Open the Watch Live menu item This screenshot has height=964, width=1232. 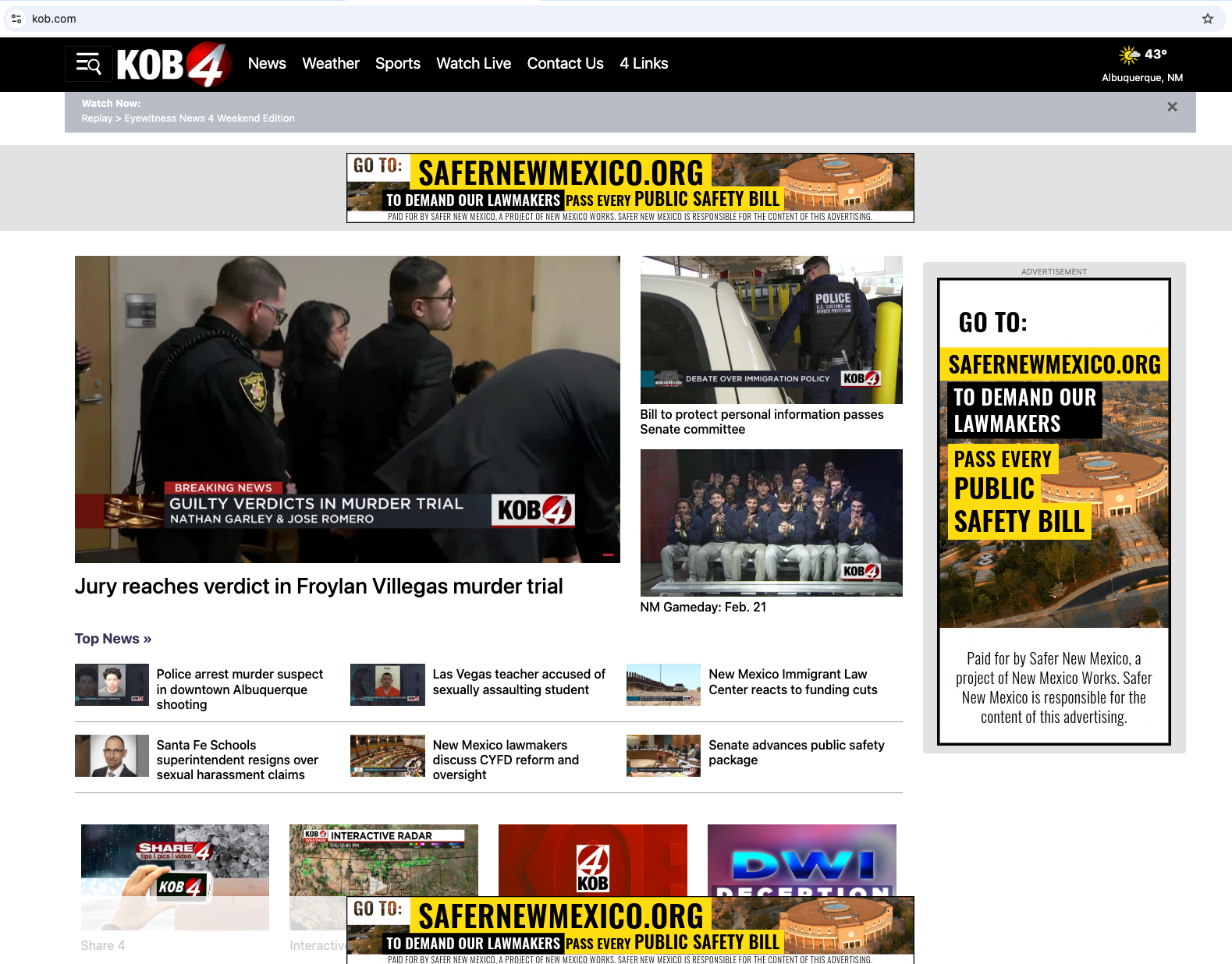[x=474, y=63]
